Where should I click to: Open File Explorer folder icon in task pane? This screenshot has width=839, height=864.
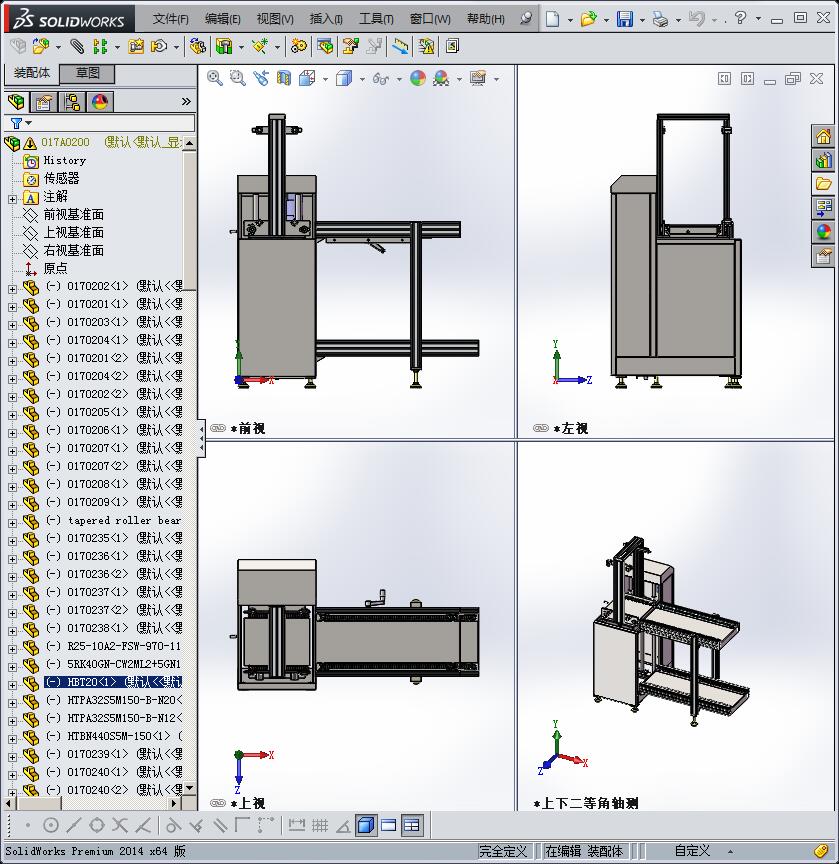tap(823, 183)
